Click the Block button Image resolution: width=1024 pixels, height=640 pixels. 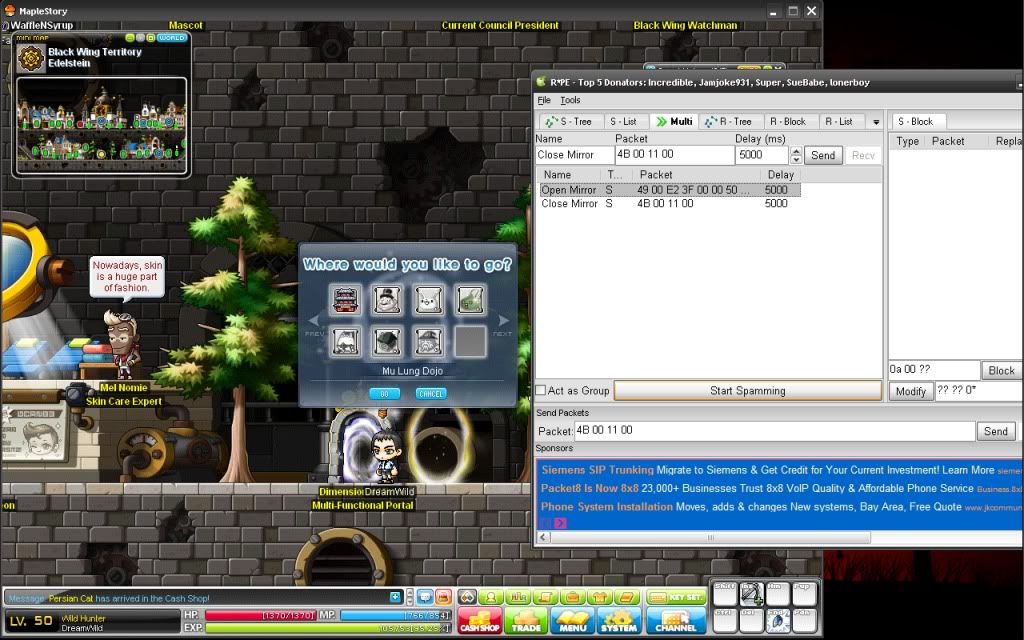[x=1001, y=370]
